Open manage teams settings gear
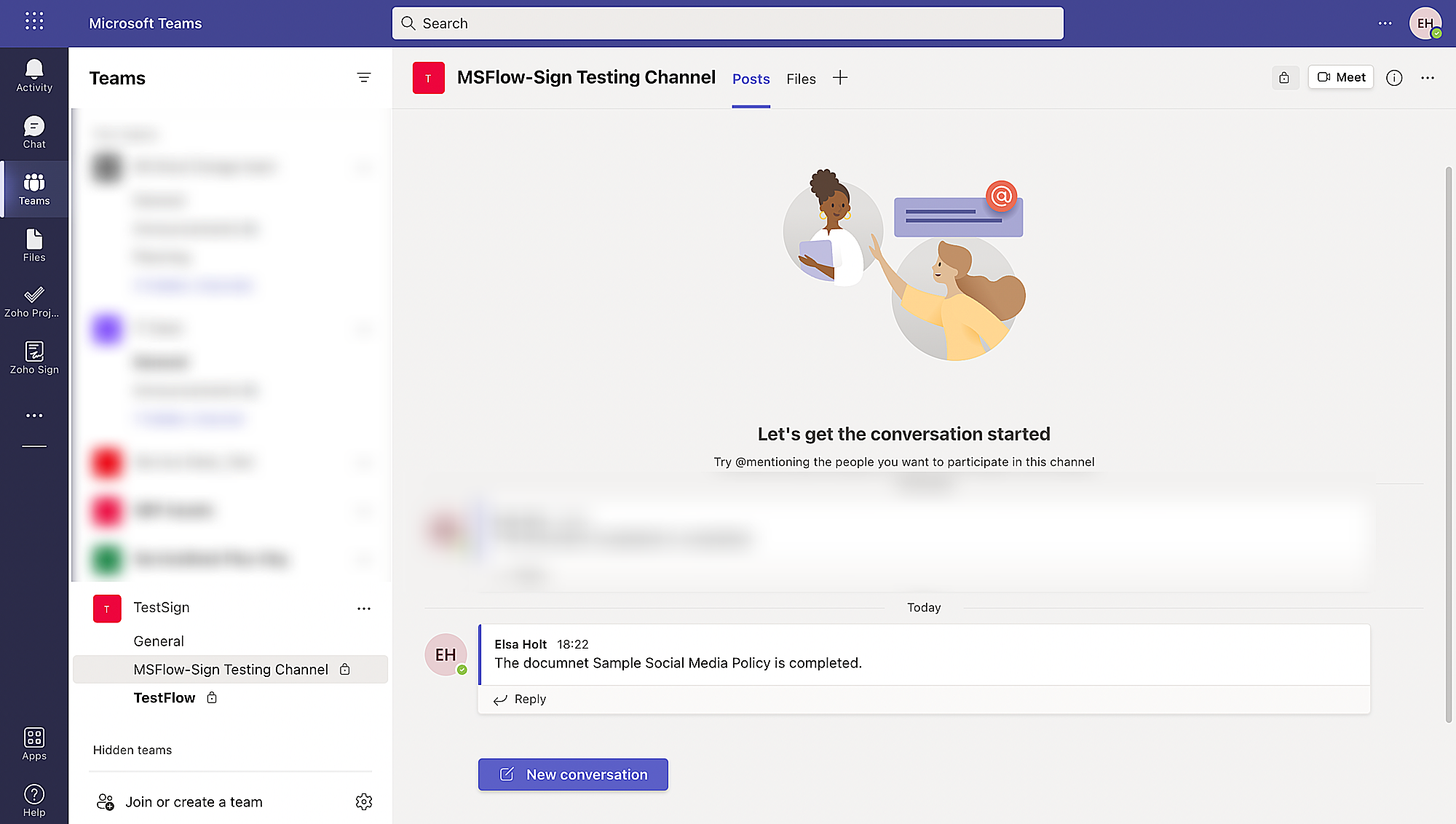The width and height of the screenshot is (1456, 824). click(x=364, y=801)
